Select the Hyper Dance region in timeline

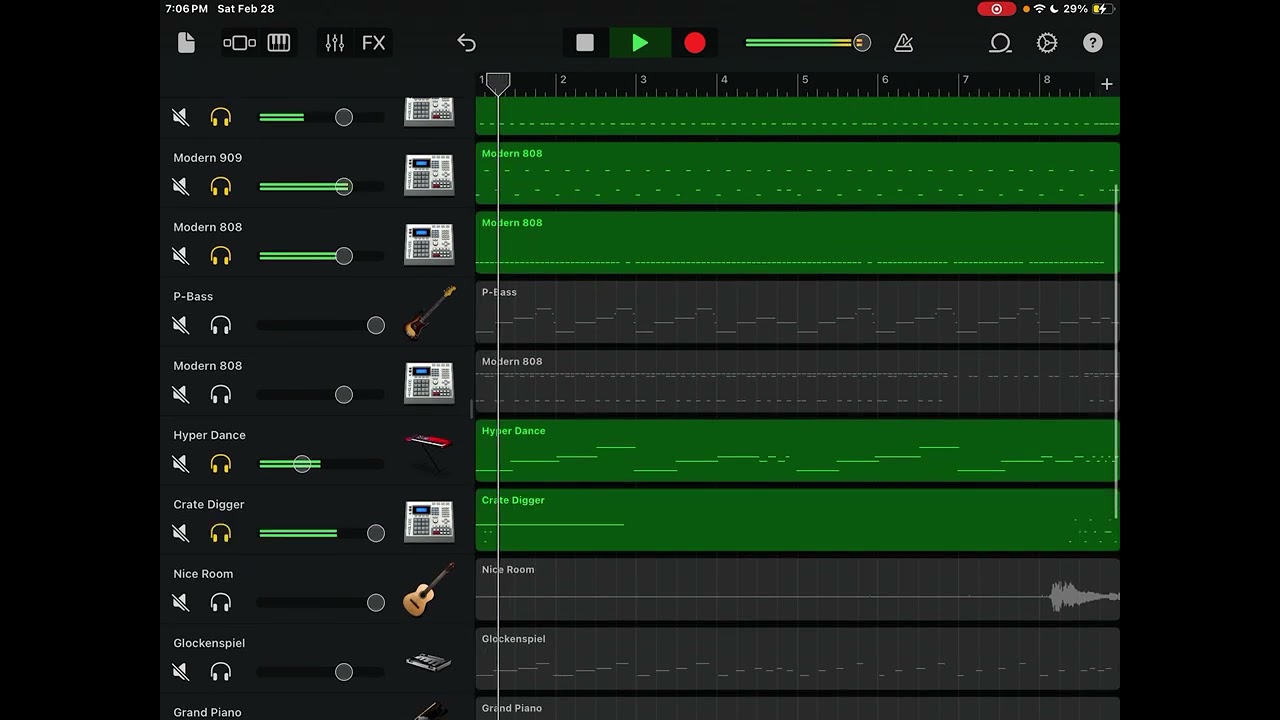click(797, 451)
